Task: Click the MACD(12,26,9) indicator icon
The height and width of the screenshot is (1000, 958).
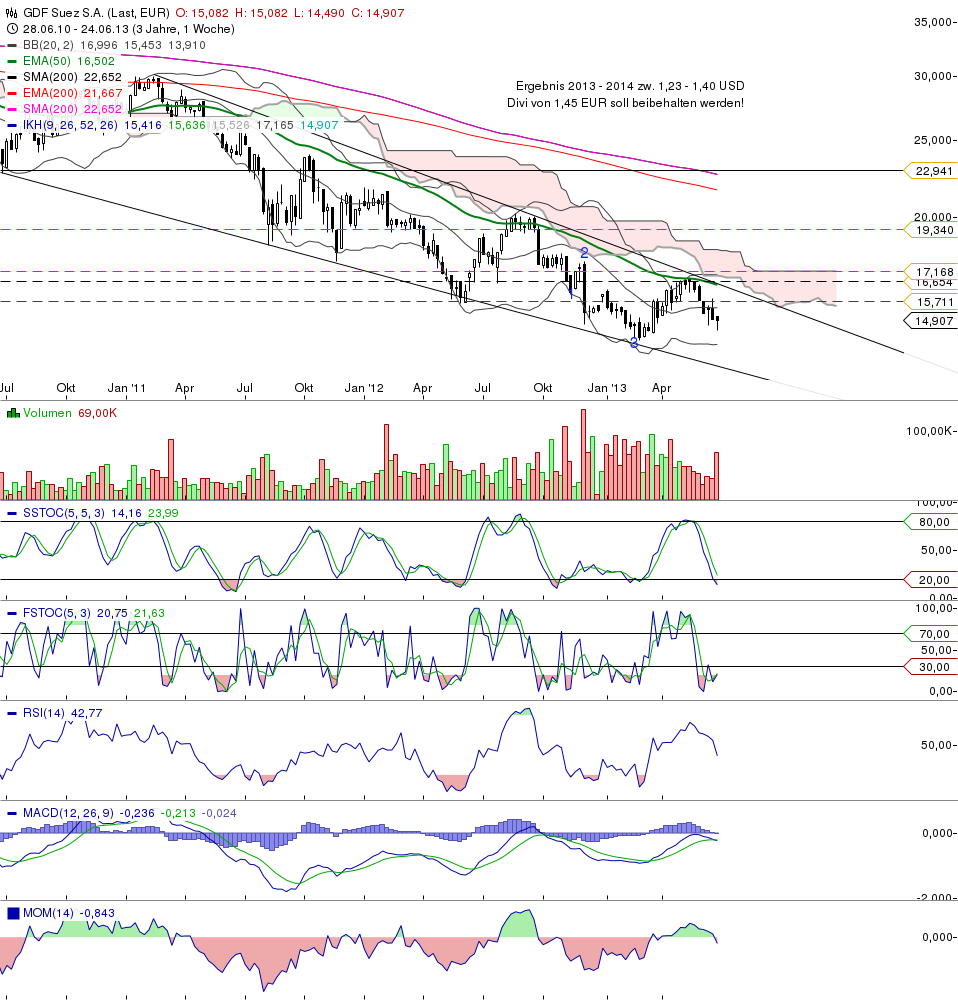Action: [12, 814]
